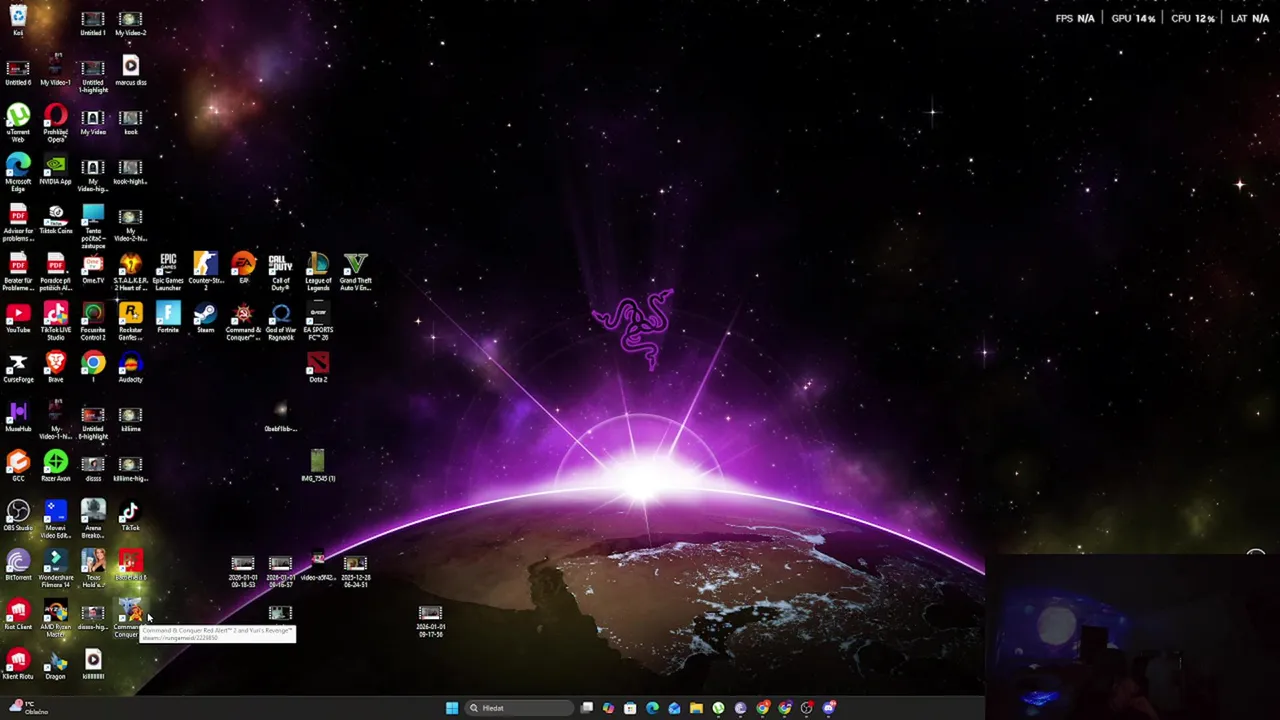Select the God of War Ragnarök shortcut
The width and height of the screenshot is (1280, 720).
[280, 322]
